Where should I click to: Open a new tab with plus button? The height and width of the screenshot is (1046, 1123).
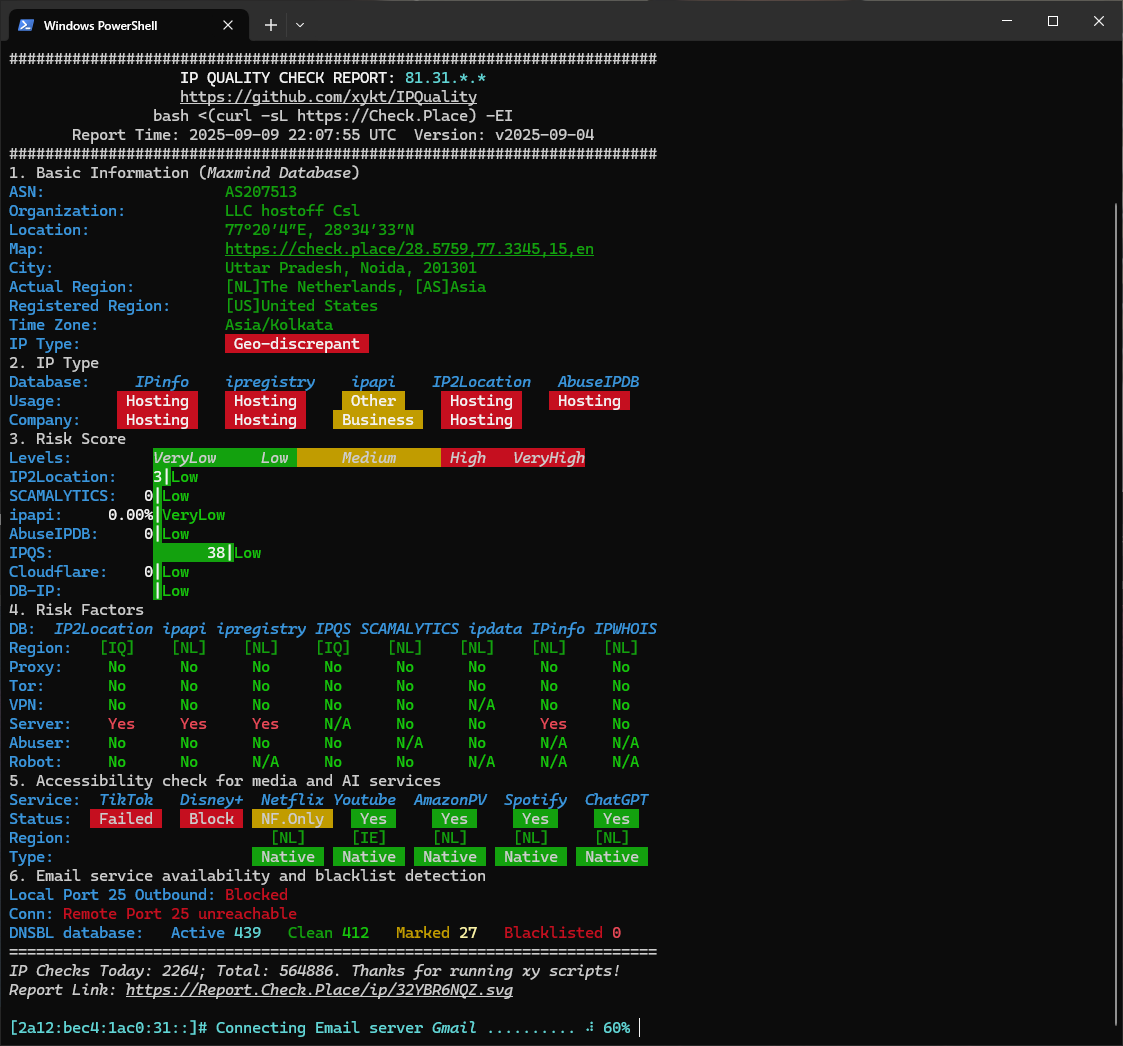[271, 24]
